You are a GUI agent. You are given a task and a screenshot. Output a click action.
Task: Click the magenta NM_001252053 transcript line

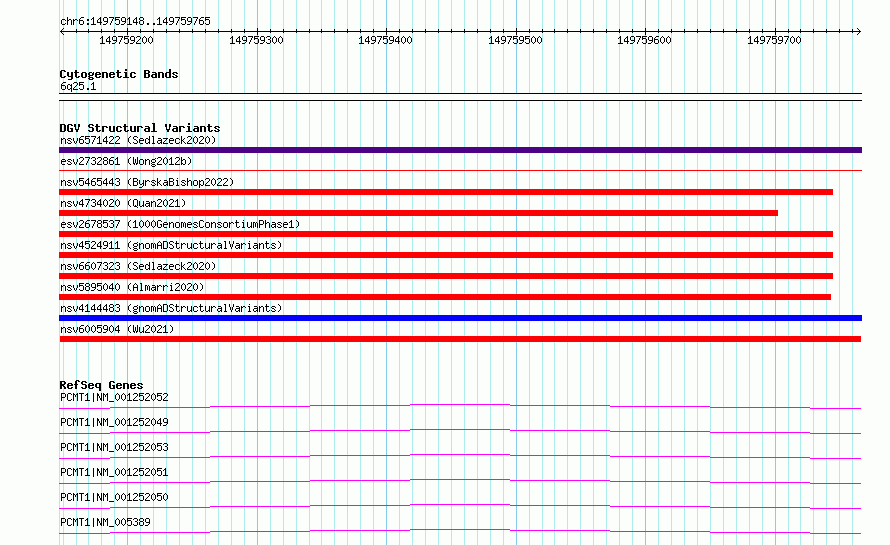pos(460,456)
